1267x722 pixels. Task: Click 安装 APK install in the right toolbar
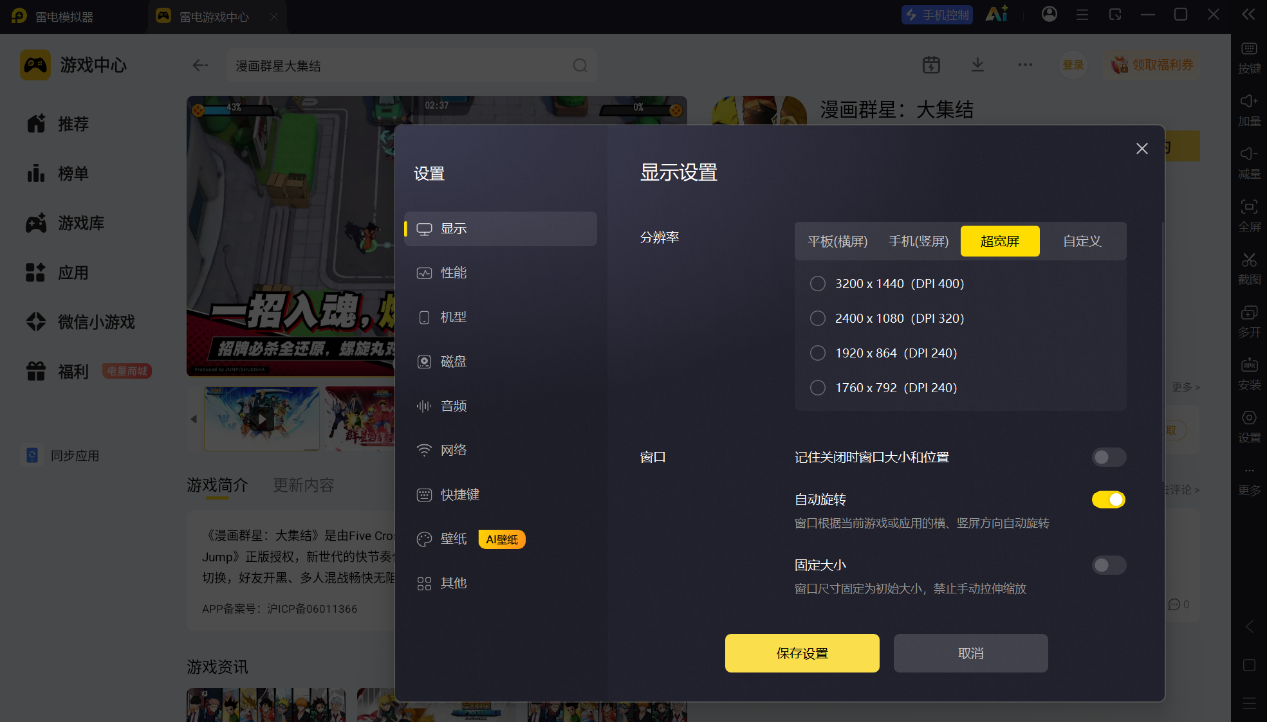(x=1249, y=373)
